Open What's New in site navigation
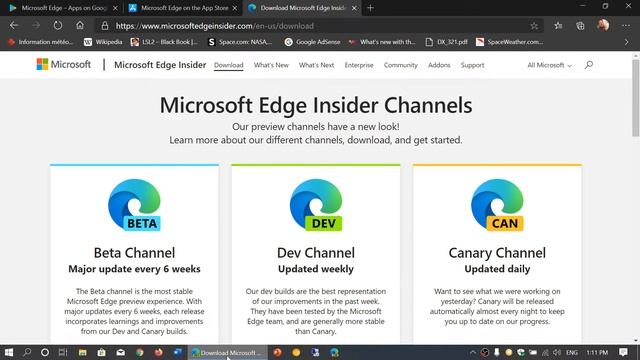Viewport: 640px width, 360px height. coord(271,65)
